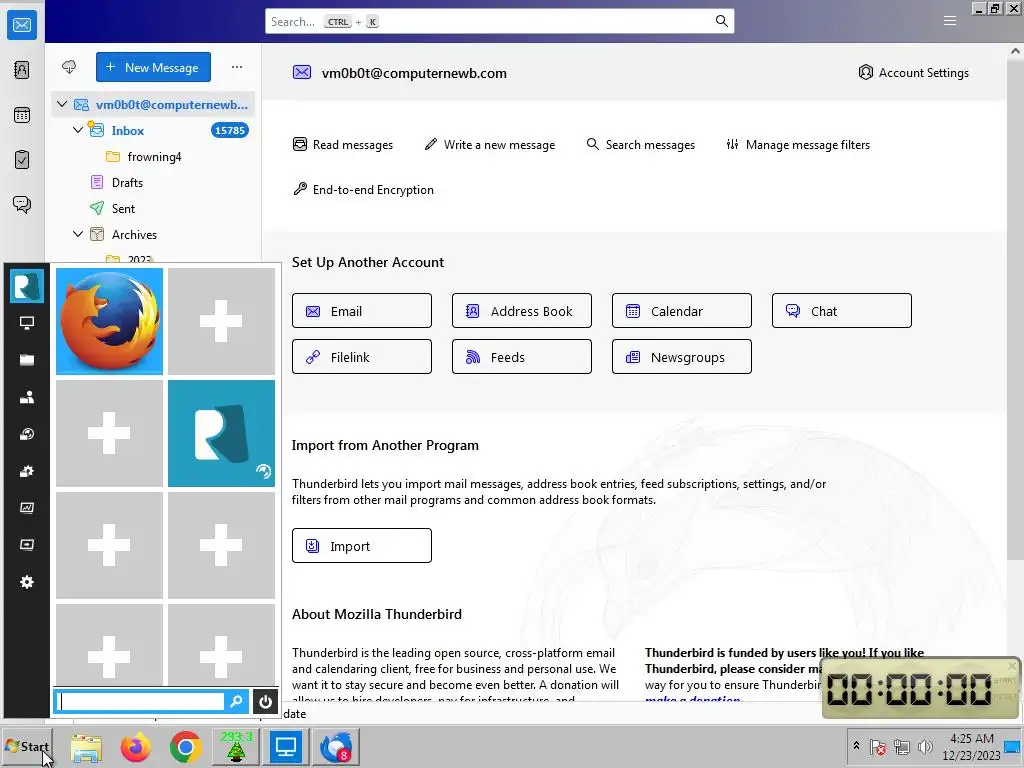Click the Start button on the taskbar
Image resolution: width=1024 pixels, height=768 pixels.
pos(26,746)
